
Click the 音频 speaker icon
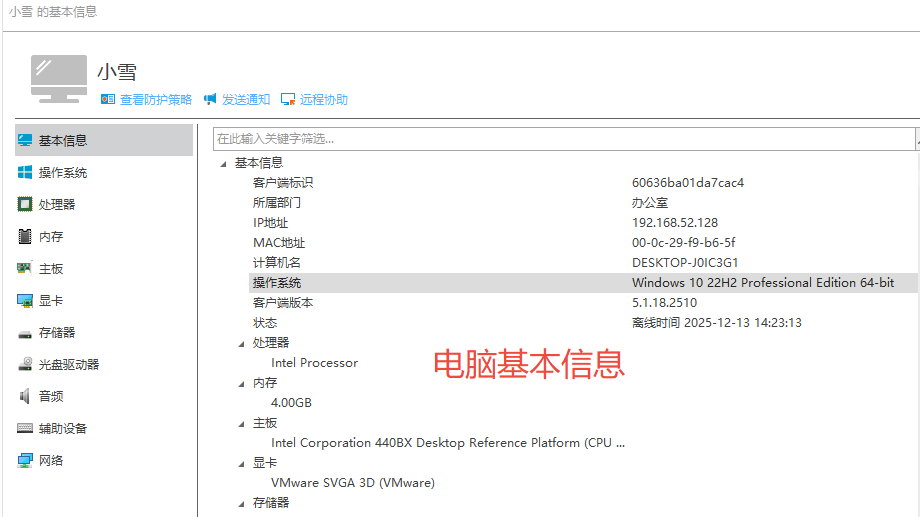pos(25,396)
